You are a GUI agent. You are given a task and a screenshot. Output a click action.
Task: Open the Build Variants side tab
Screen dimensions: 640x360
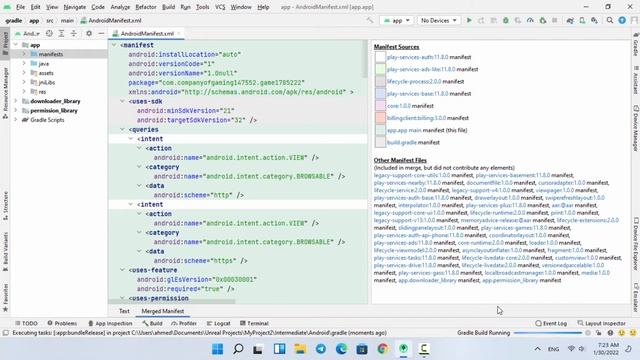pos(5,252)
